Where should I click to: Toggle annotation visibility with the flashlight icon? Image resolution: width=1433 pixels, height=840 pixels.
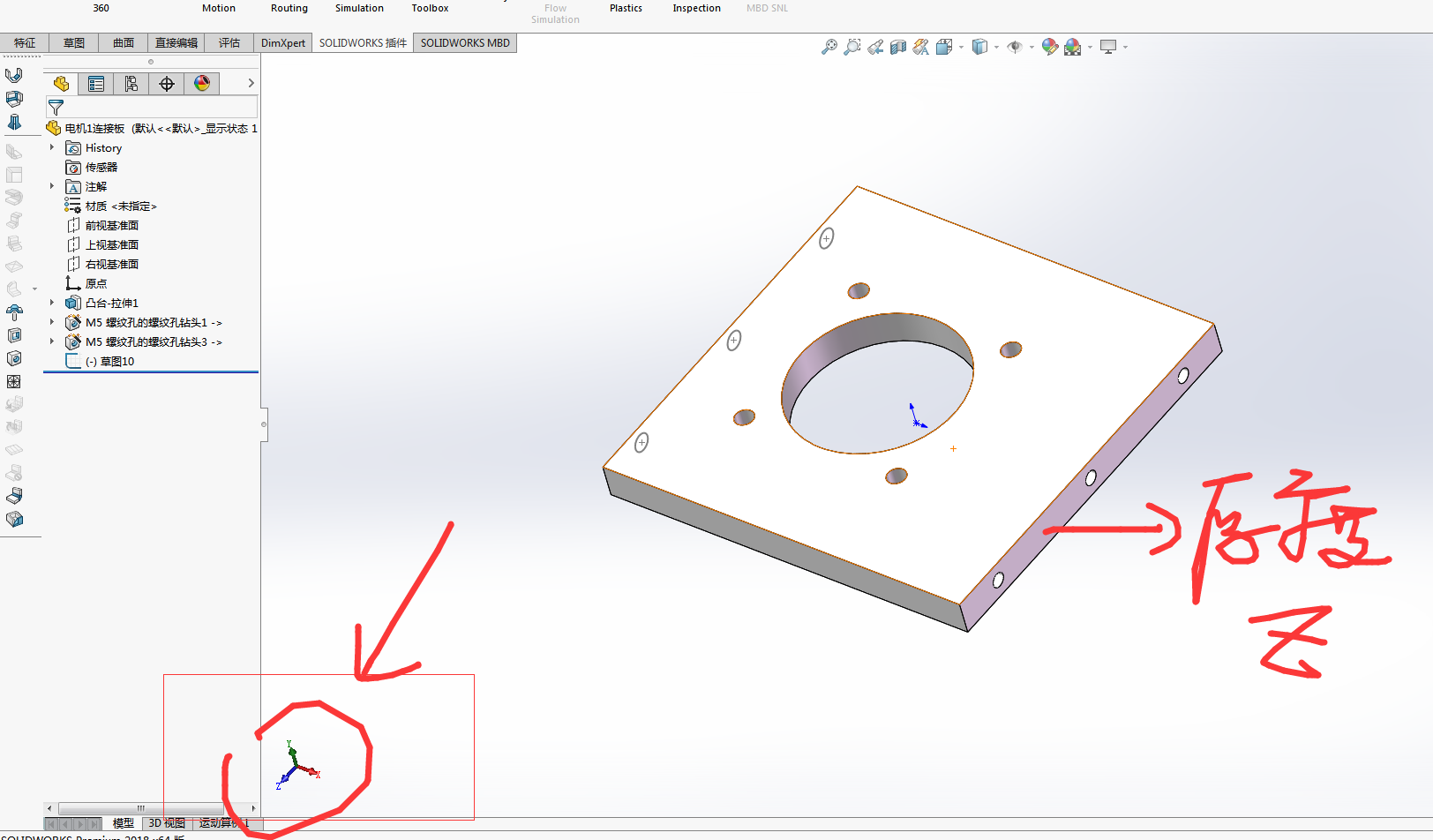click(920, 47)
